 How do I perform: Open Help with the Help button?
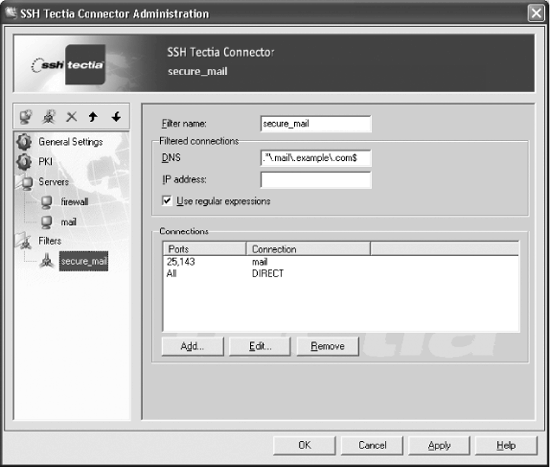click(x=506, y=445)
